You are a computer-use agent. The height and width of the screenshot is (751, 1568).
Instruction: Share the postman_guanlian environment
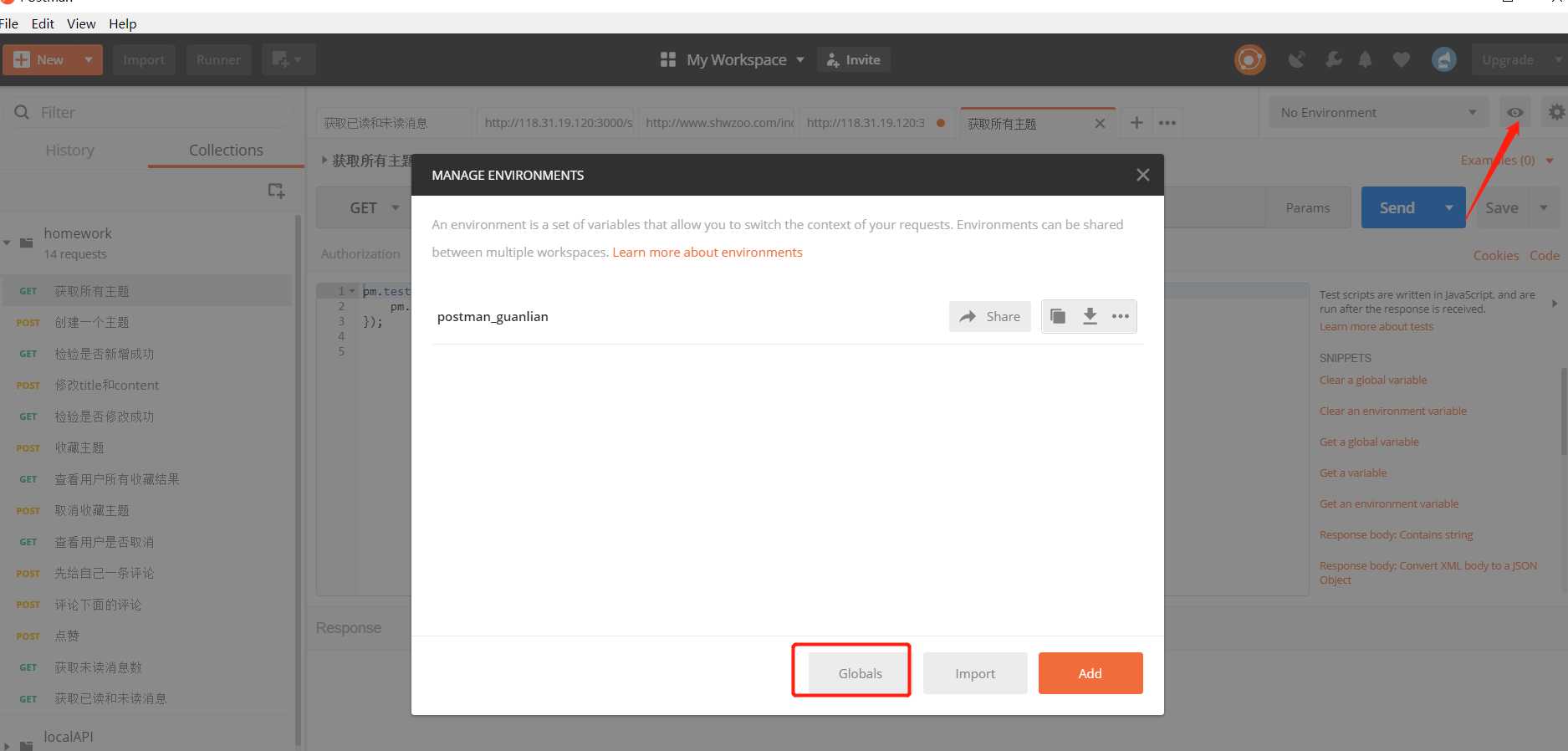pos(989,316)
